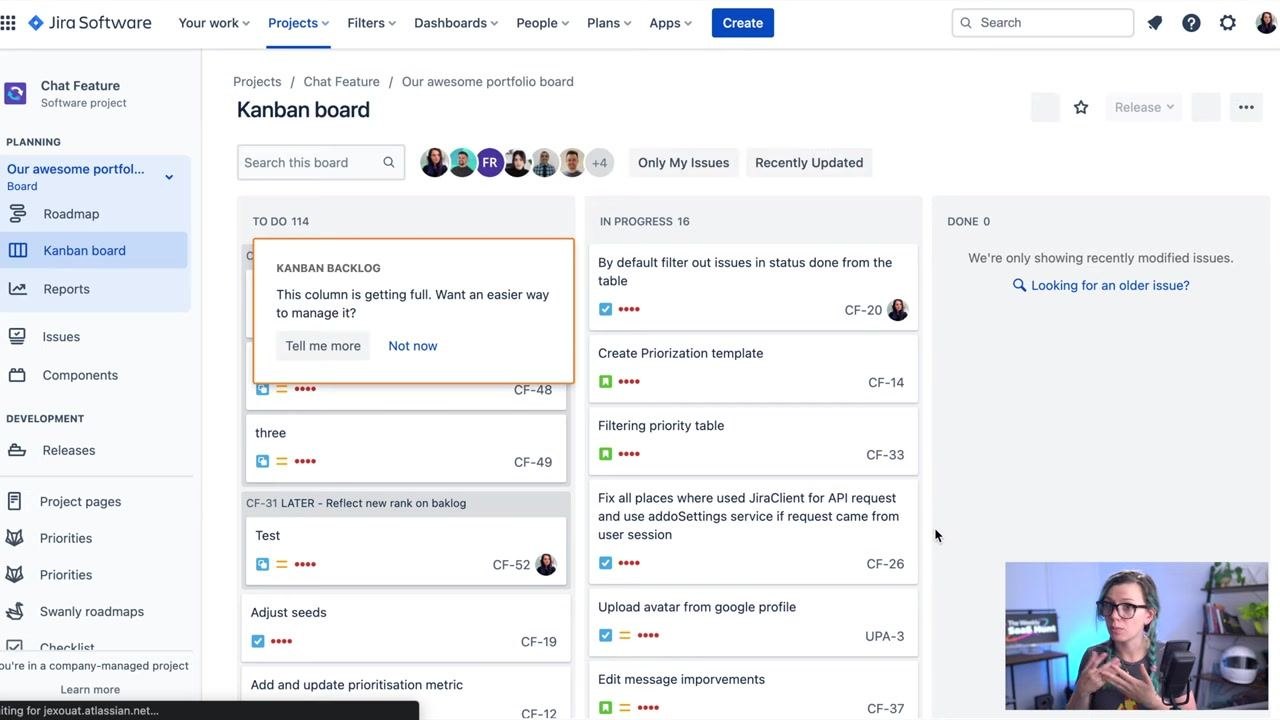
Task: Star the Kanban board
Action: click(x=1081, y=107)
